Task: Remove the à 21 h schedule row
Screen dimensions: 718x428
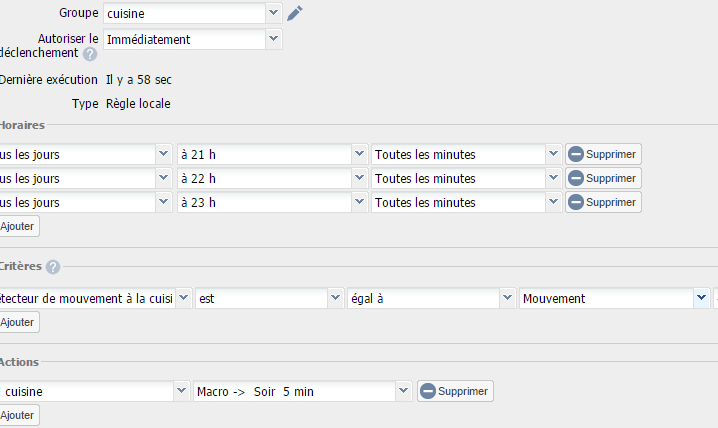Action: [603, 154]
